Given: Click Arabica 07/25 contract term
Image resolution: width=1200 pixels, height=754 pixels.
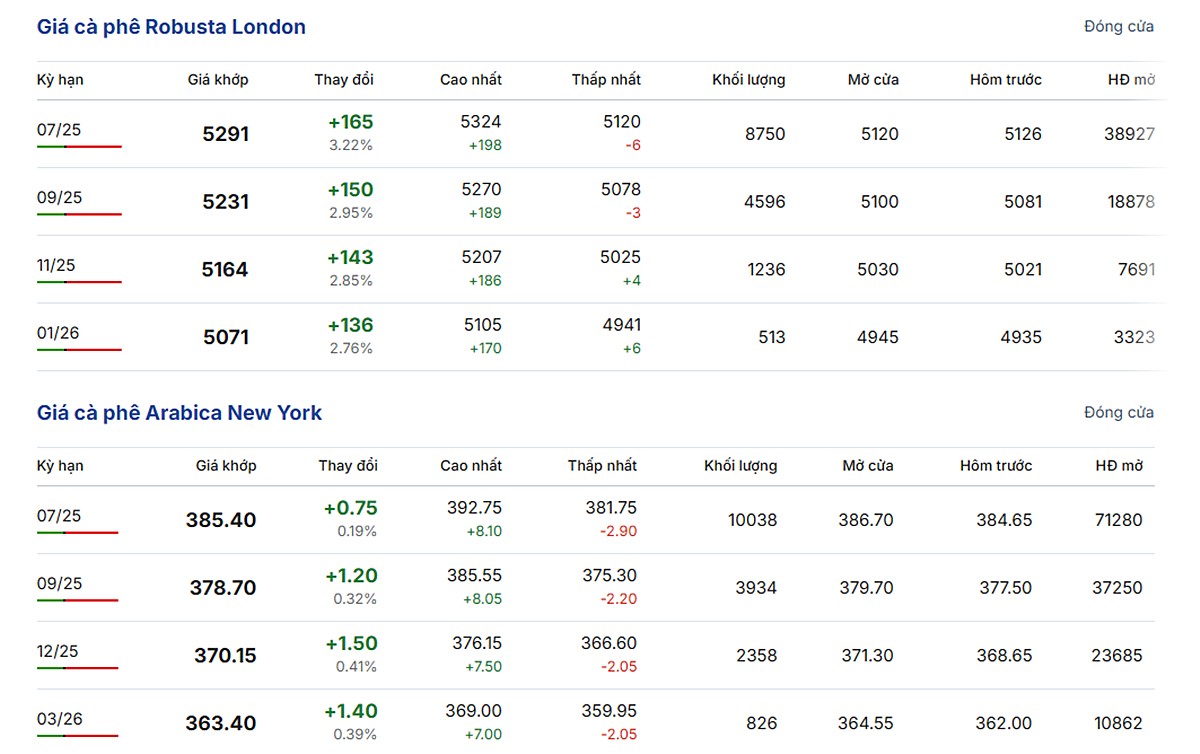Looking at the screenshot, I should (59, 516).
